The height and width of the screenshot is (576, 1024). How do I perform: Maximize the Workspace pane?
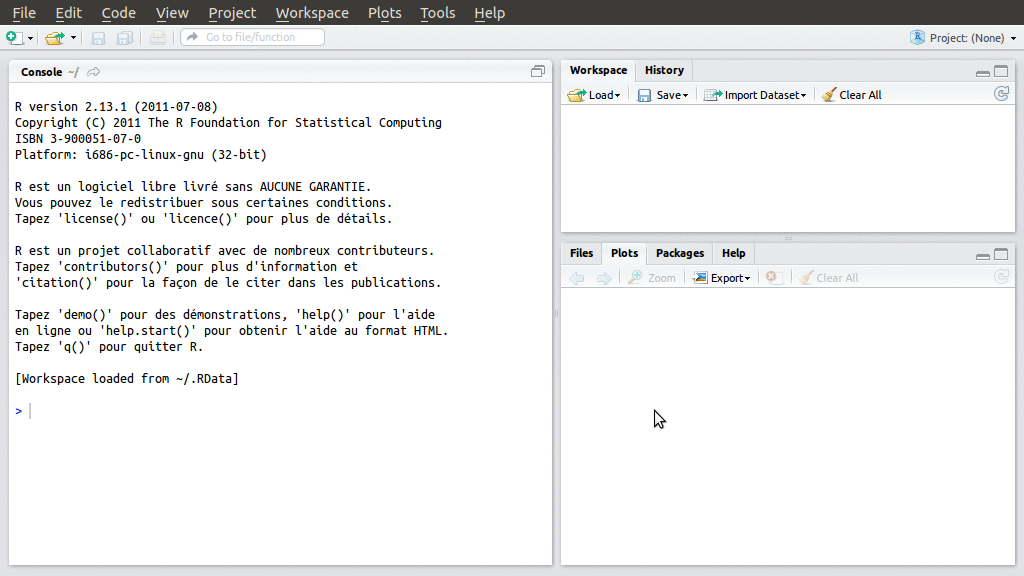tap(1000, 71)
